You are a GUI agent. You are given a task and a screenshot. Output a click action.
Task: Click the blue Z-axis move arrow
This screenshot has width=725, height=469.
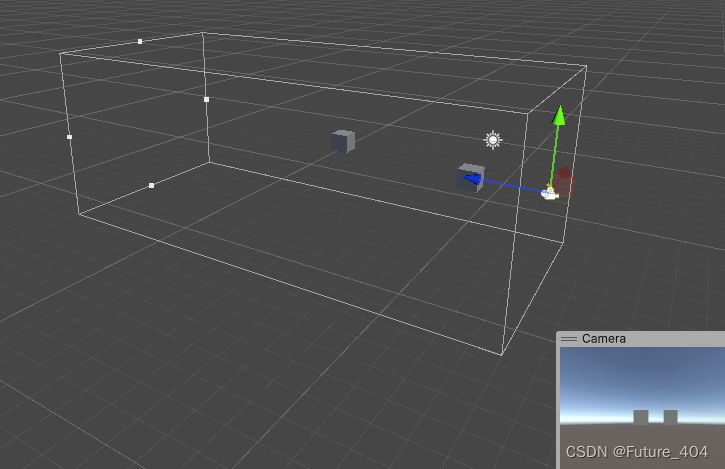473,179
